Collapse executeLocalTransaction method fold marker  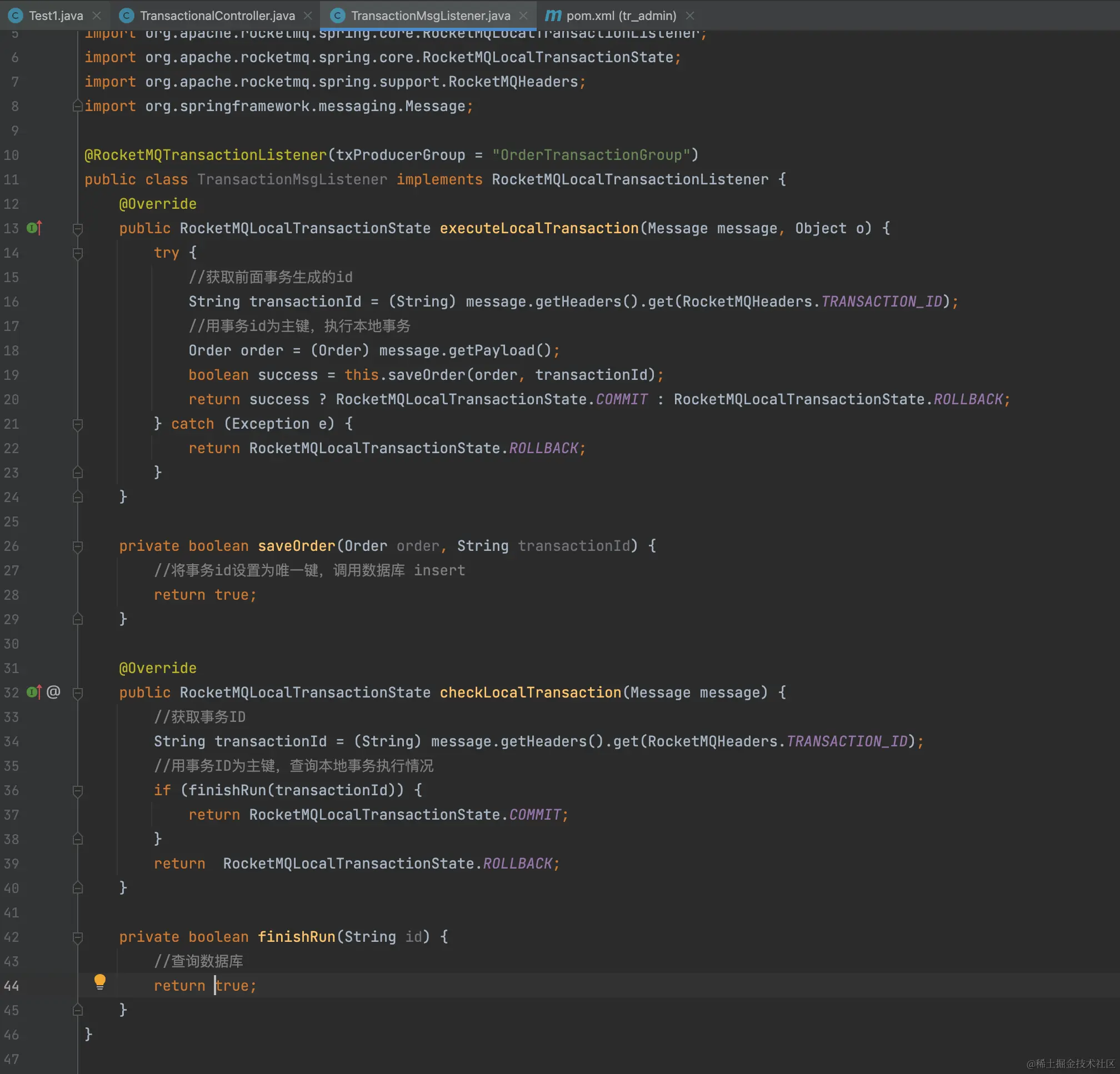(x=78, y=228)
